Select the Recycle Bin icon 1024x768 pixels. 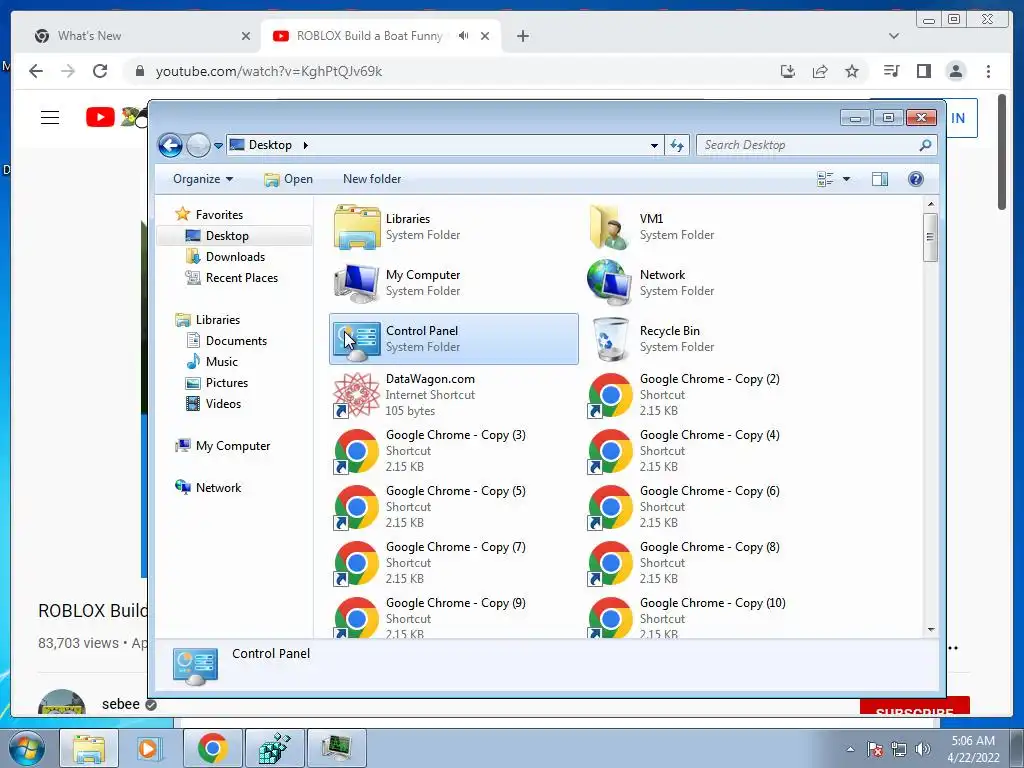610,339
